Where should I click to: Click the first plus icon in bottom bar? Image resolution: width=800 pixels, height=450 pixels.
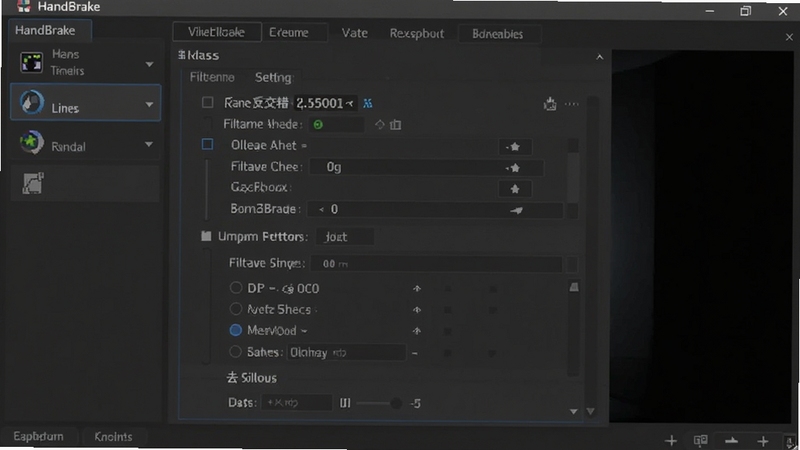tap(671, 441)
